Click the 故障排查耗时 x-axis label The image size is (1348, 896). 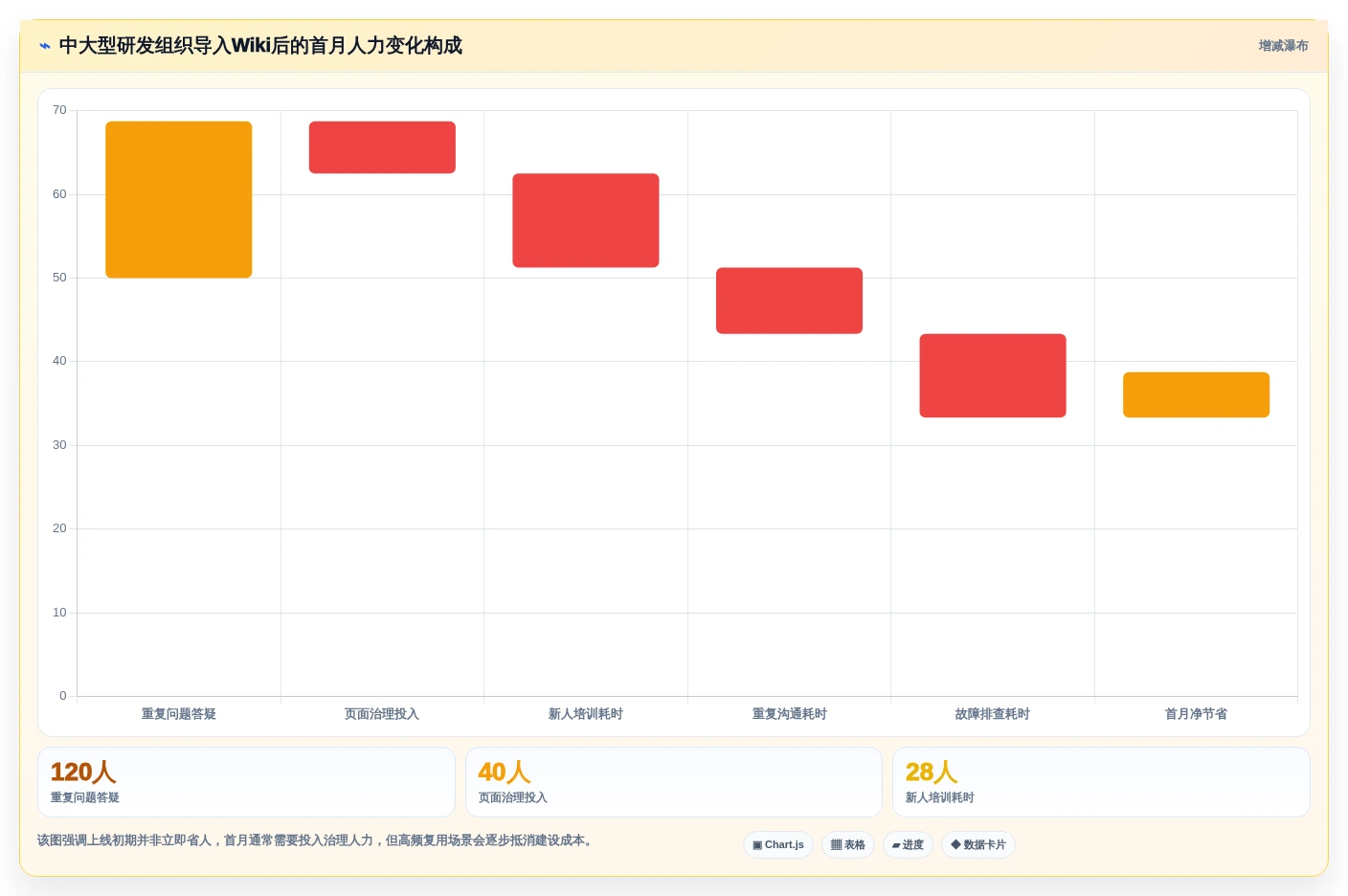(993, 714)
